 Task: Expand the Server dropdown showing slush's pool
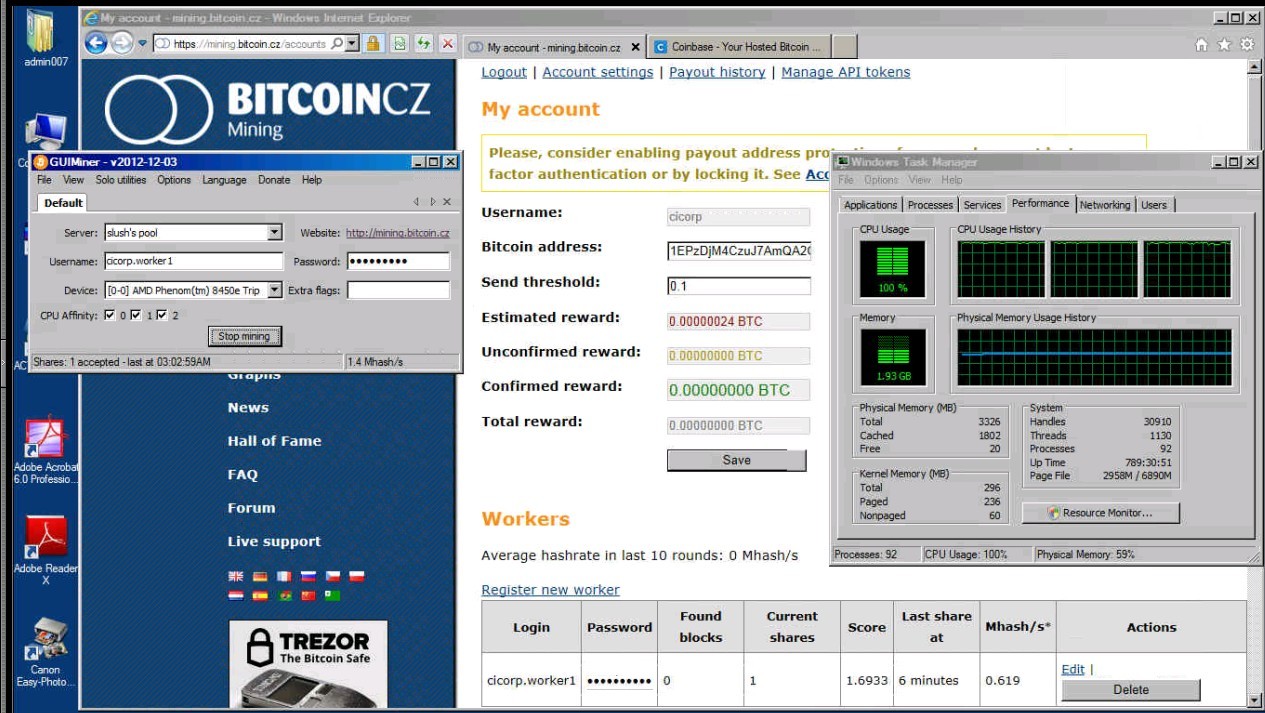point(275,233)
